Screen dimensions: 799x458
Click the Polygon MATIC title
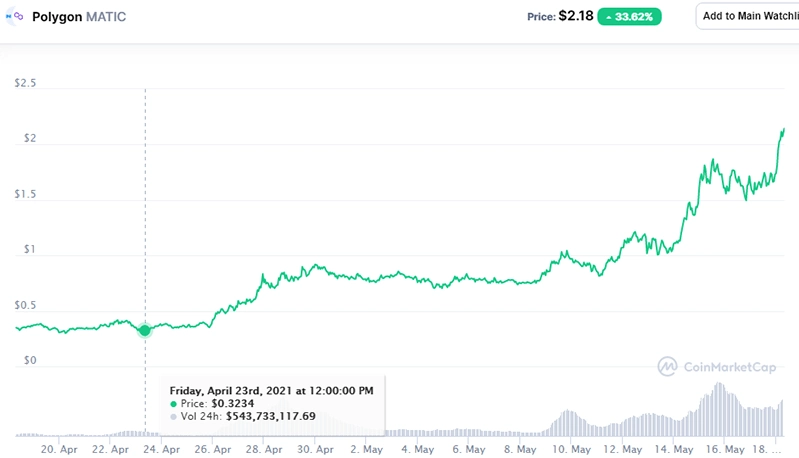79,17
